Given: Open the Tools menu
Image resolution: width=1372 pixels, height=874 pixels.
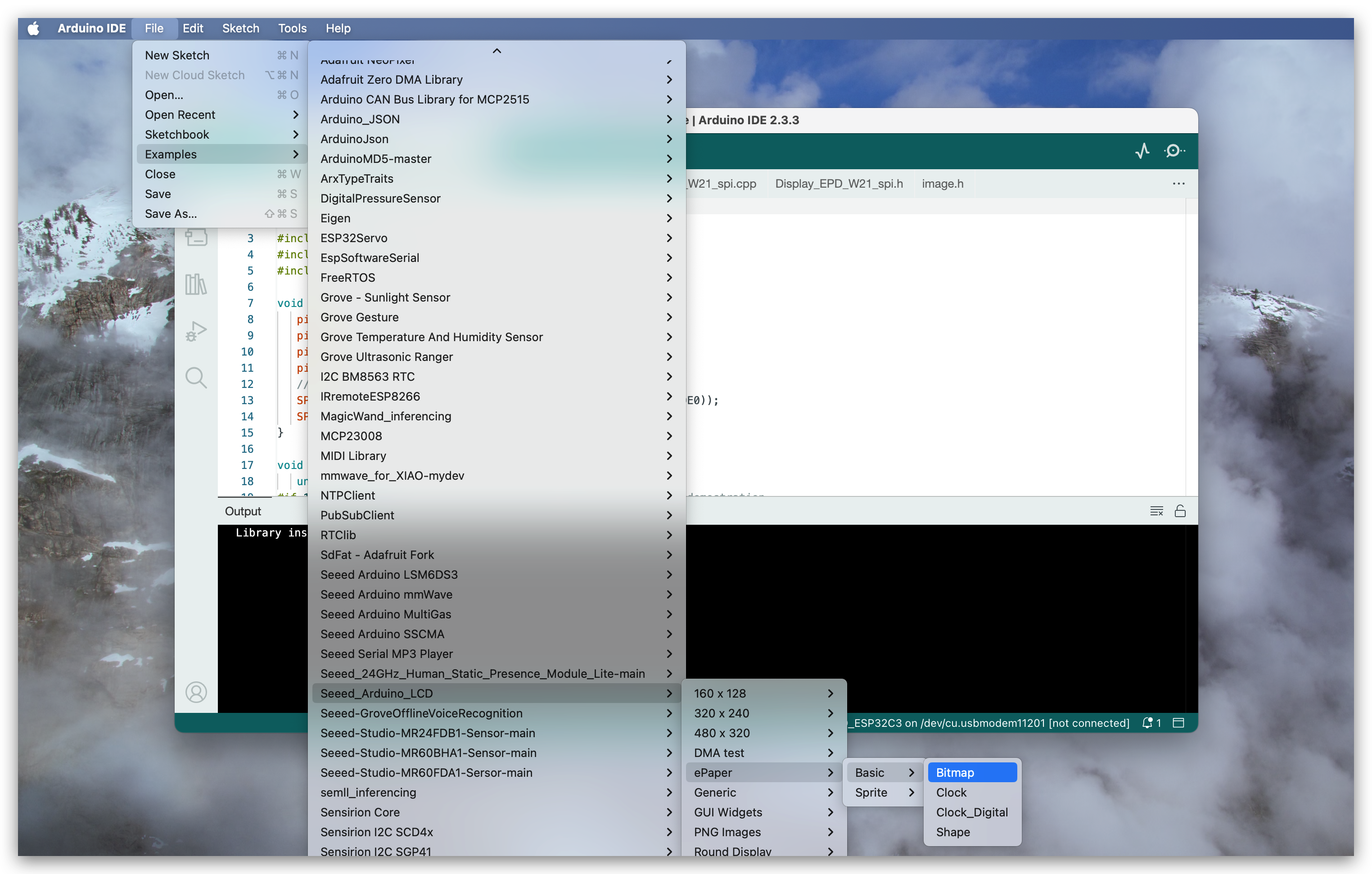Looking at the screenshot, I should point(292,28).
